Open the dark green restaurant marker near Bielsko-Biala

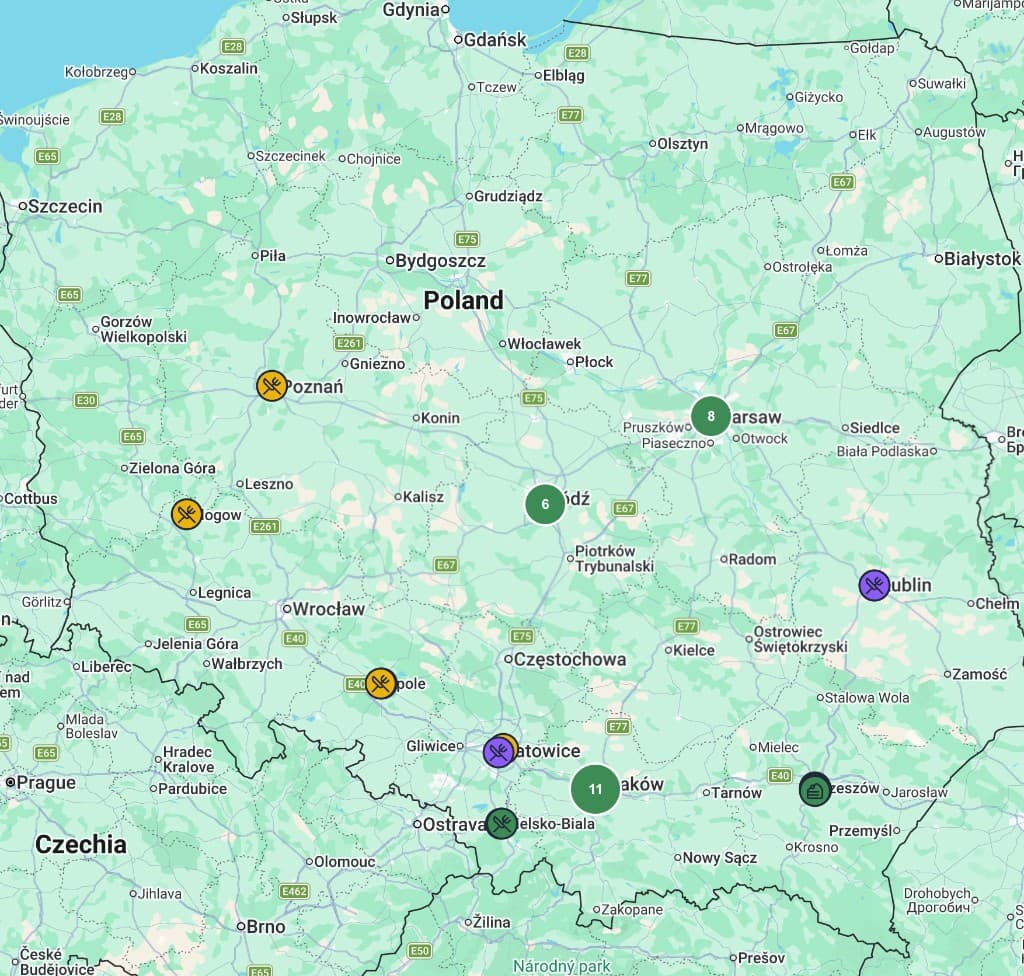point(502,823)
